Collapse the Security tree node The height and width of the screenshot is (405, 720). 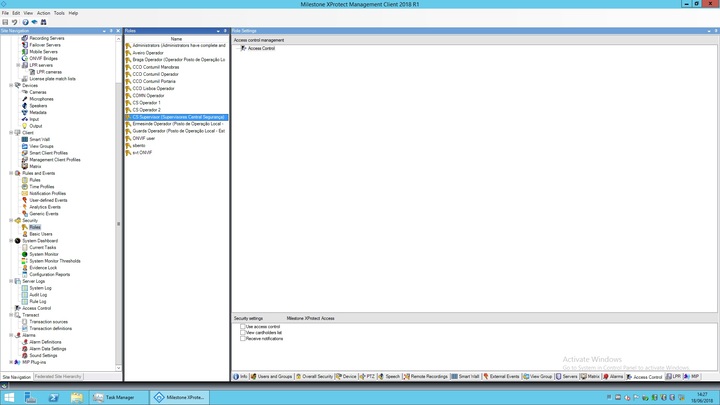pos(11,220)
